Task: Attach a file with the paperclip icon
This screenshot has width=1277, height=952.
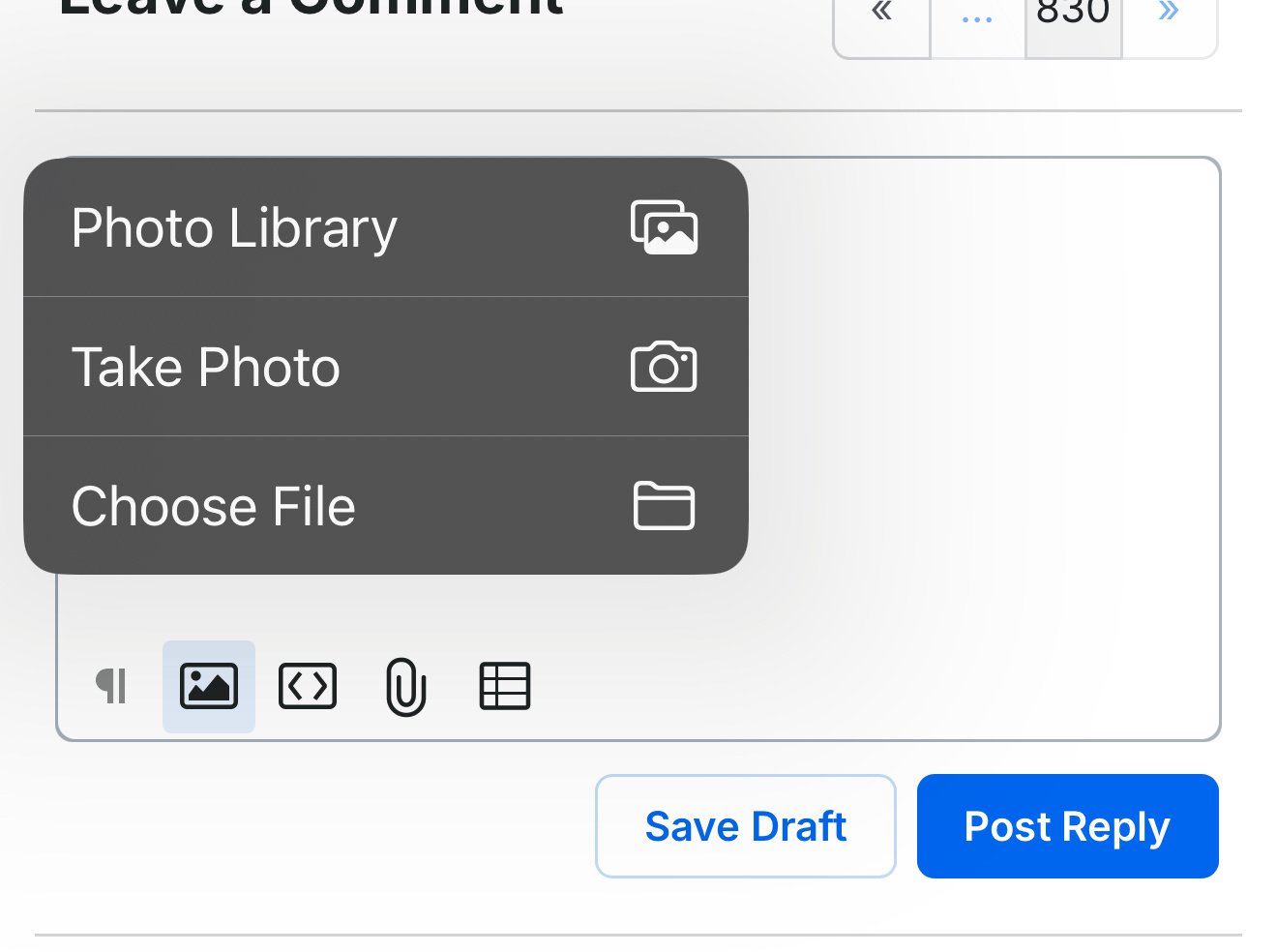Action: coord(406,687)
